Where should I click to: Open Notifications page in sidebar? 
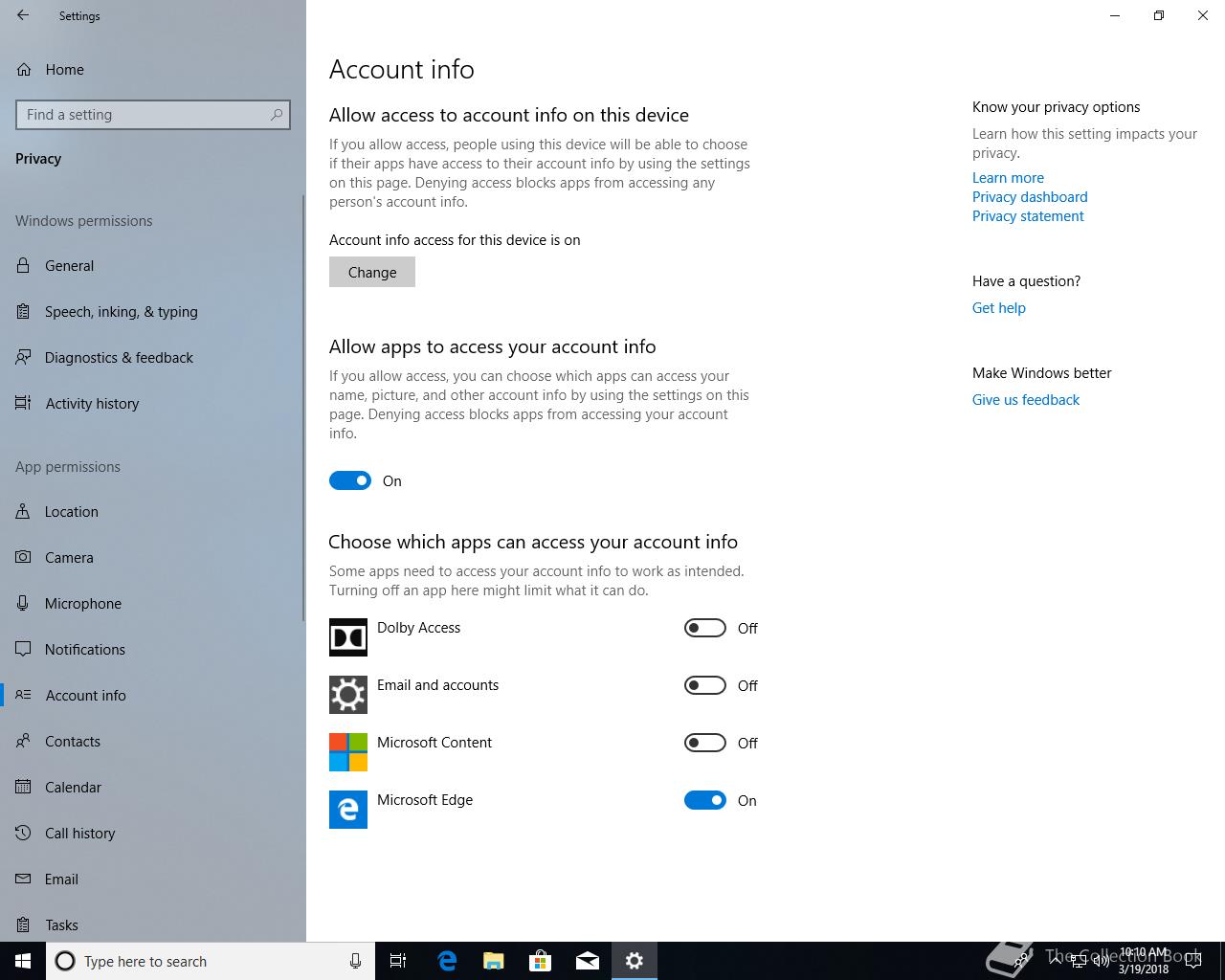point(151,649)
